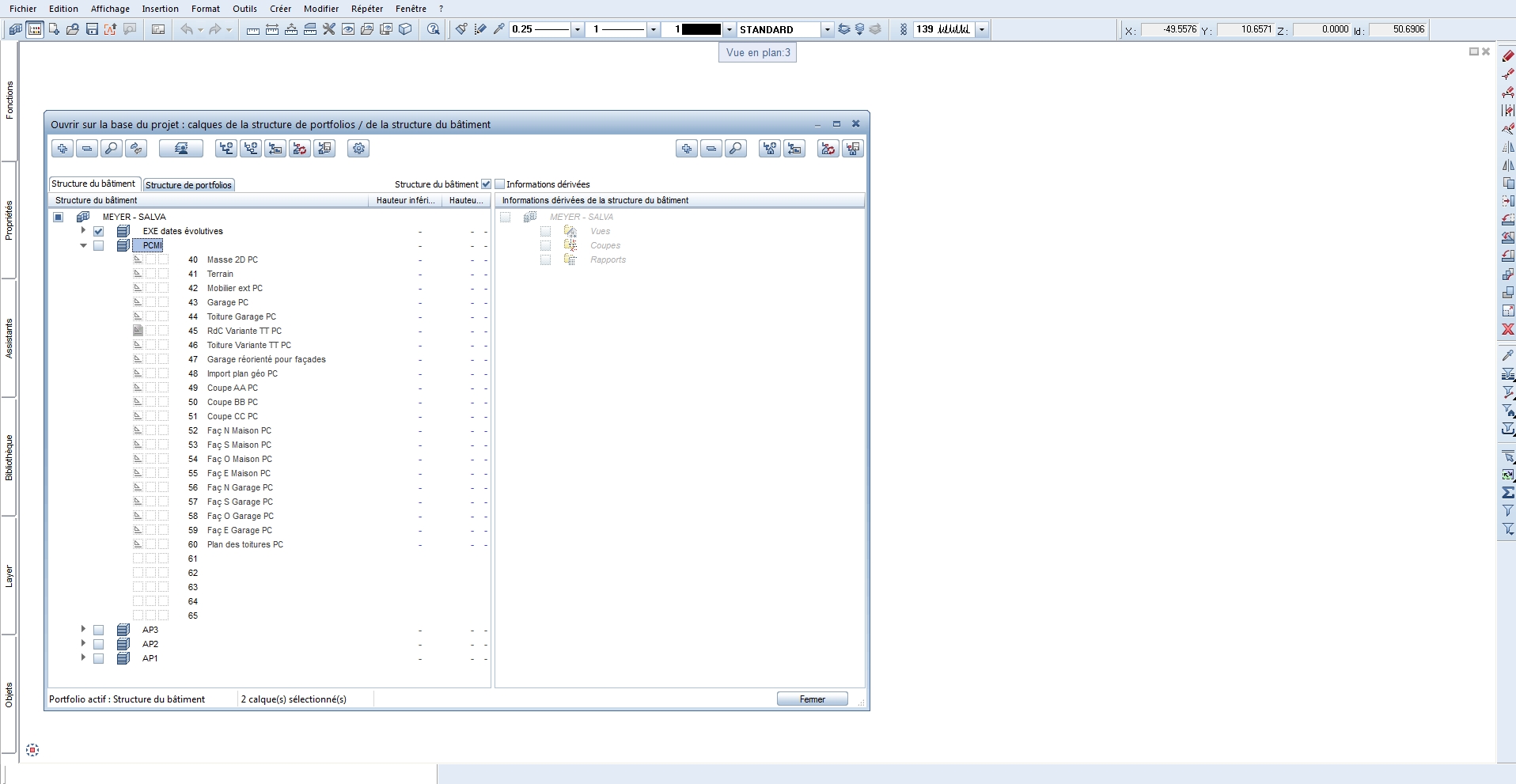Open the Créer menu

pos(280,9)
